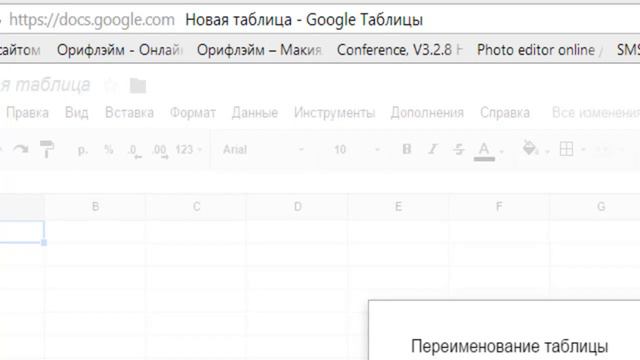
Task: Open Орифлэйм – Макия bookmark
Action: (260, 50)
